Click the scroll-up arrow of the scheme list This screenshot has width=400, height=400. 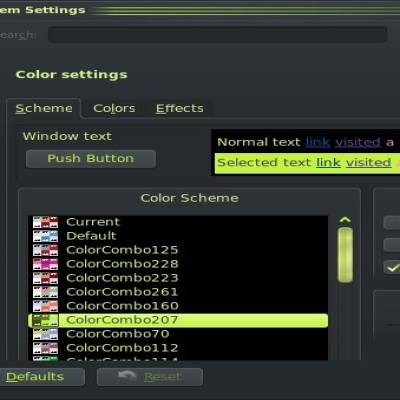click(345, 220)
